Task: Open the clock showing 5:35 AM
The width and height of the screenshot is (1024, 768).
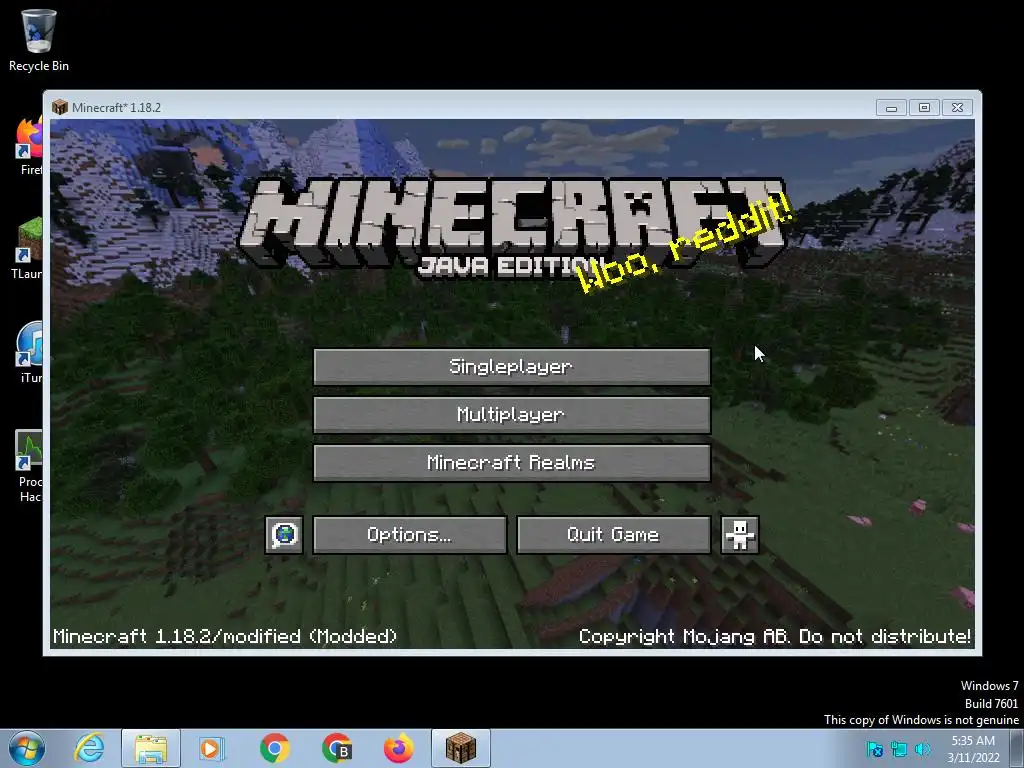Action: 973,749
